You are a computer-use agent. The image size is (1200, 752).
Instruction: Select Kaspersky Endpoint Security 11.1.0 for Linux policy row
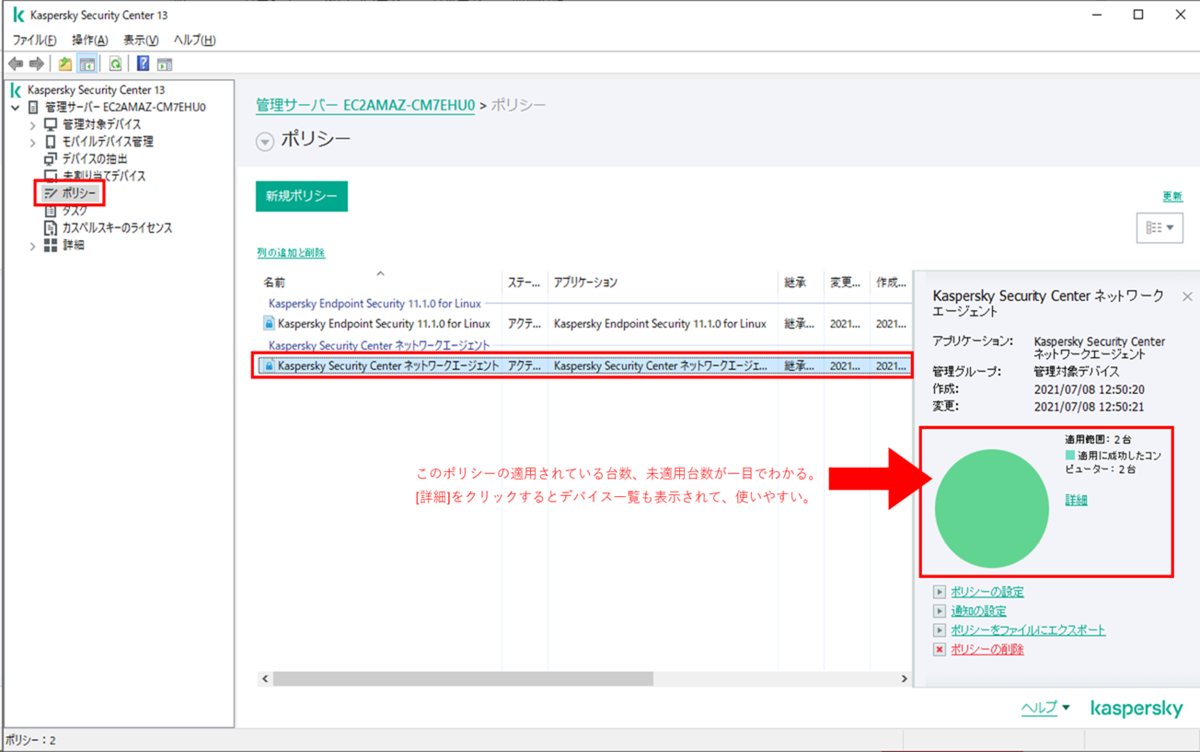click(585, 323)
